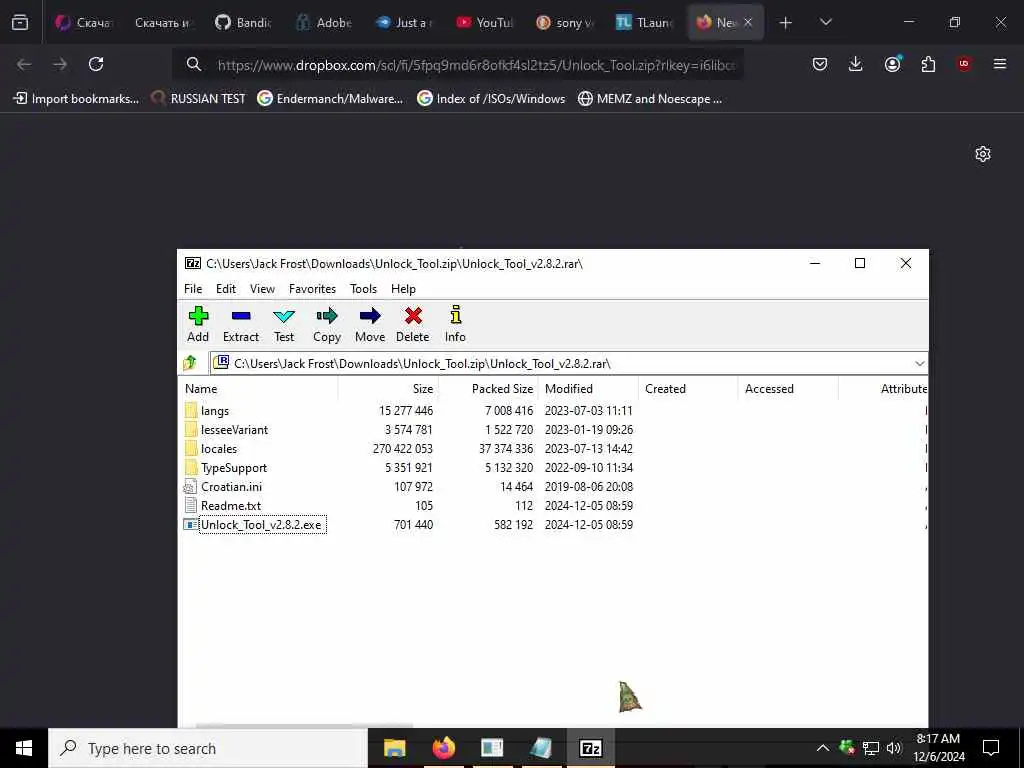The width and height of the screenshot is (1024, 768).
Task: Run the Test archive tool
Action: [x=283, y=324]
